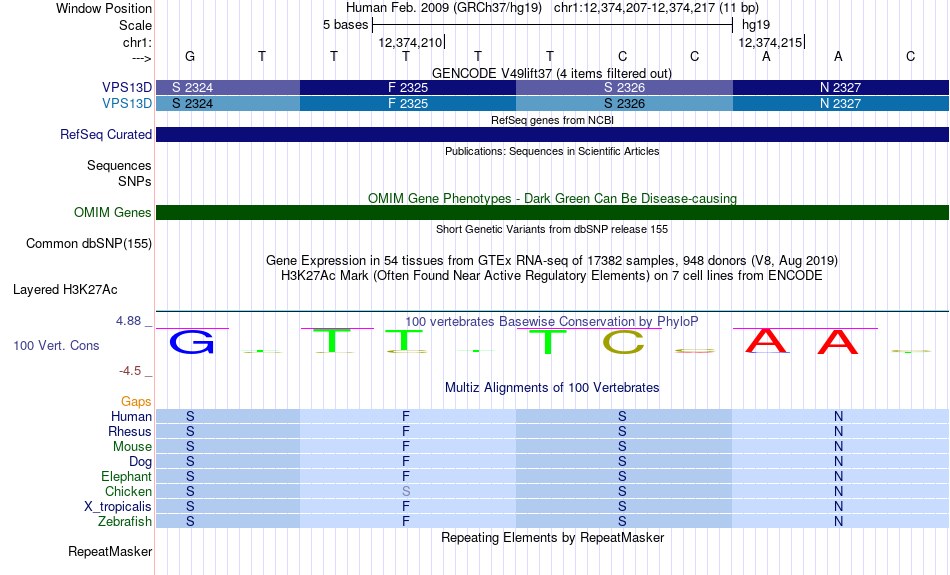Image resolution: width=950 pixels, height=575 pixels.
Task: Click N 2327 codon in navy VPS13D row
Action: point(840,87)
